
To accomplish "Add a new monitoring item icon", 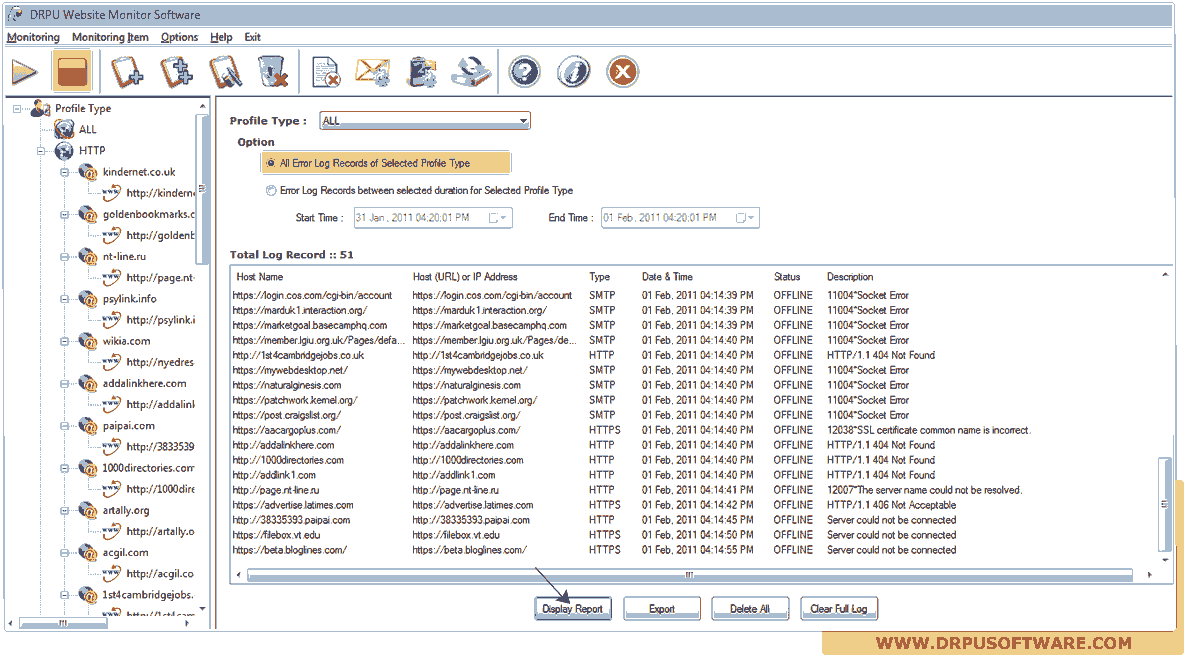I will click(x=126, y=72).
